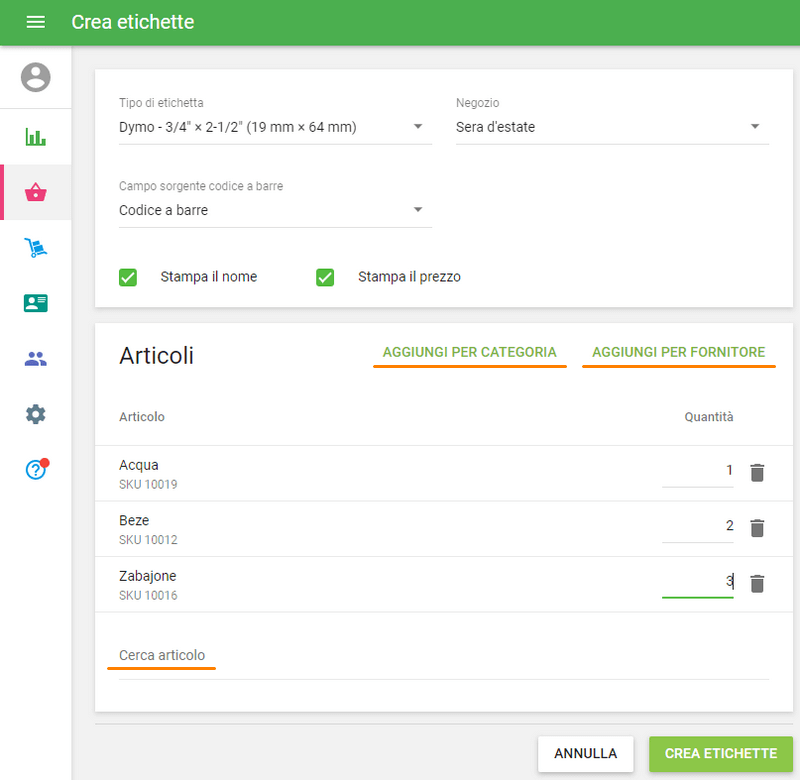This screenshot has width=800, height=780.
Task: Click the user account profile icon
Action: point(36,77)
